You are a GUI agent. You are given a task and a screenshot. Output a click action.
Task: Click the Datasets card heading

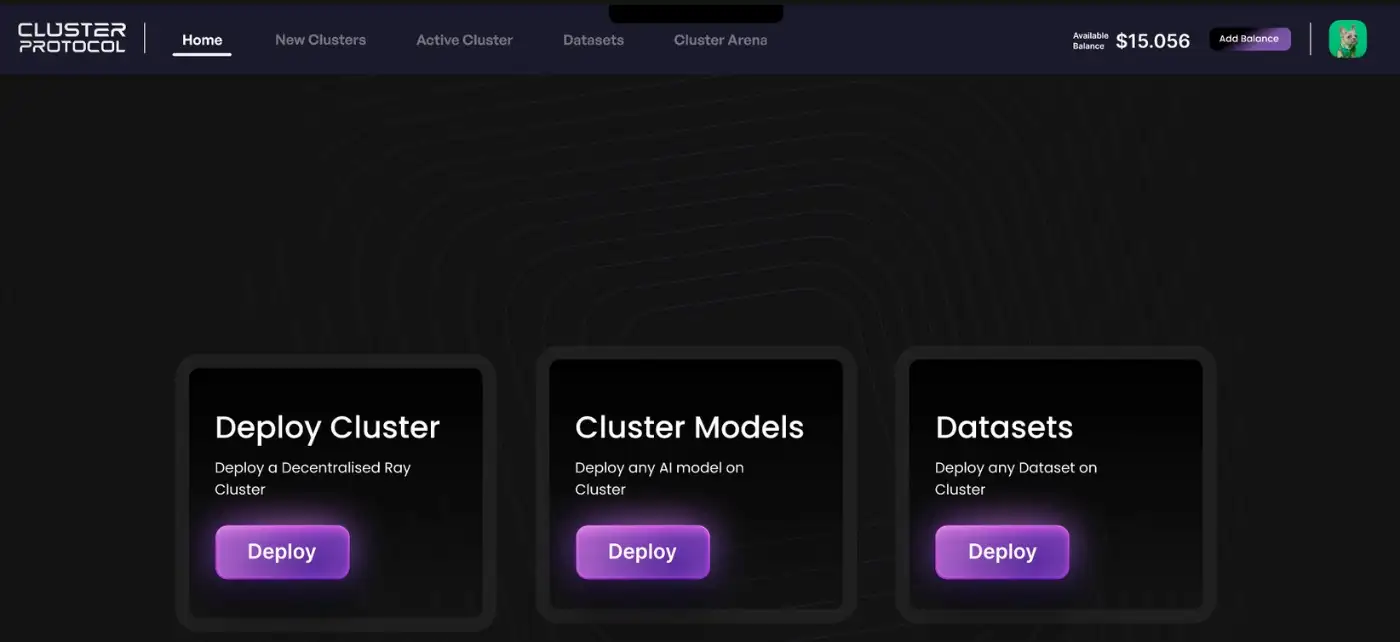[1004, 427]
